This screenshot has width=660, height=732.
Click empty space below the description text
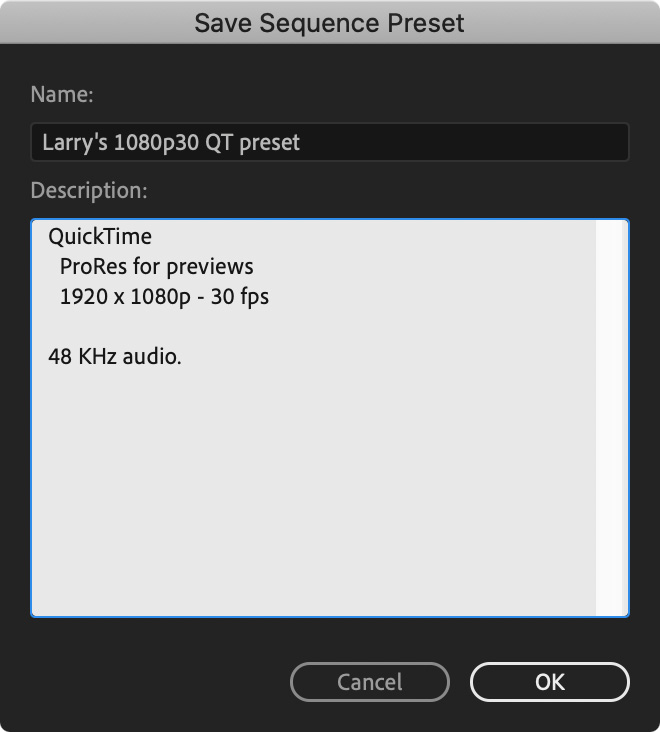point(313,490)
